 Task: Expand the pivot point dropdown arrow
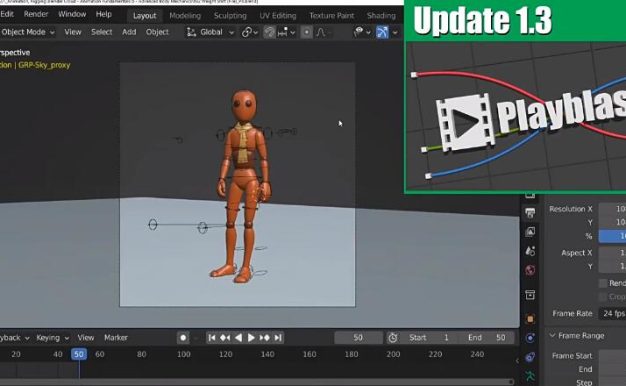[256, 33]
